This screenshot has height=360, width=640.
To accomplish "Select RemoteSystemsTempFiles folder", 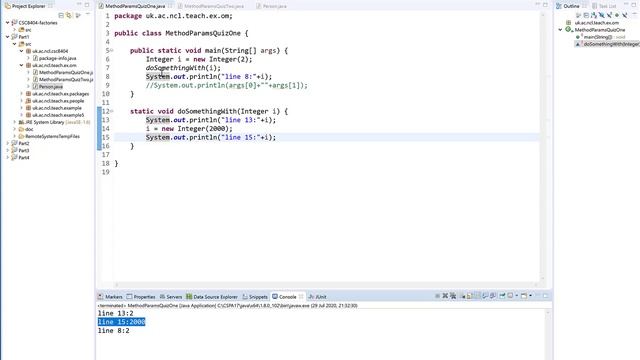I will (52, 136).
